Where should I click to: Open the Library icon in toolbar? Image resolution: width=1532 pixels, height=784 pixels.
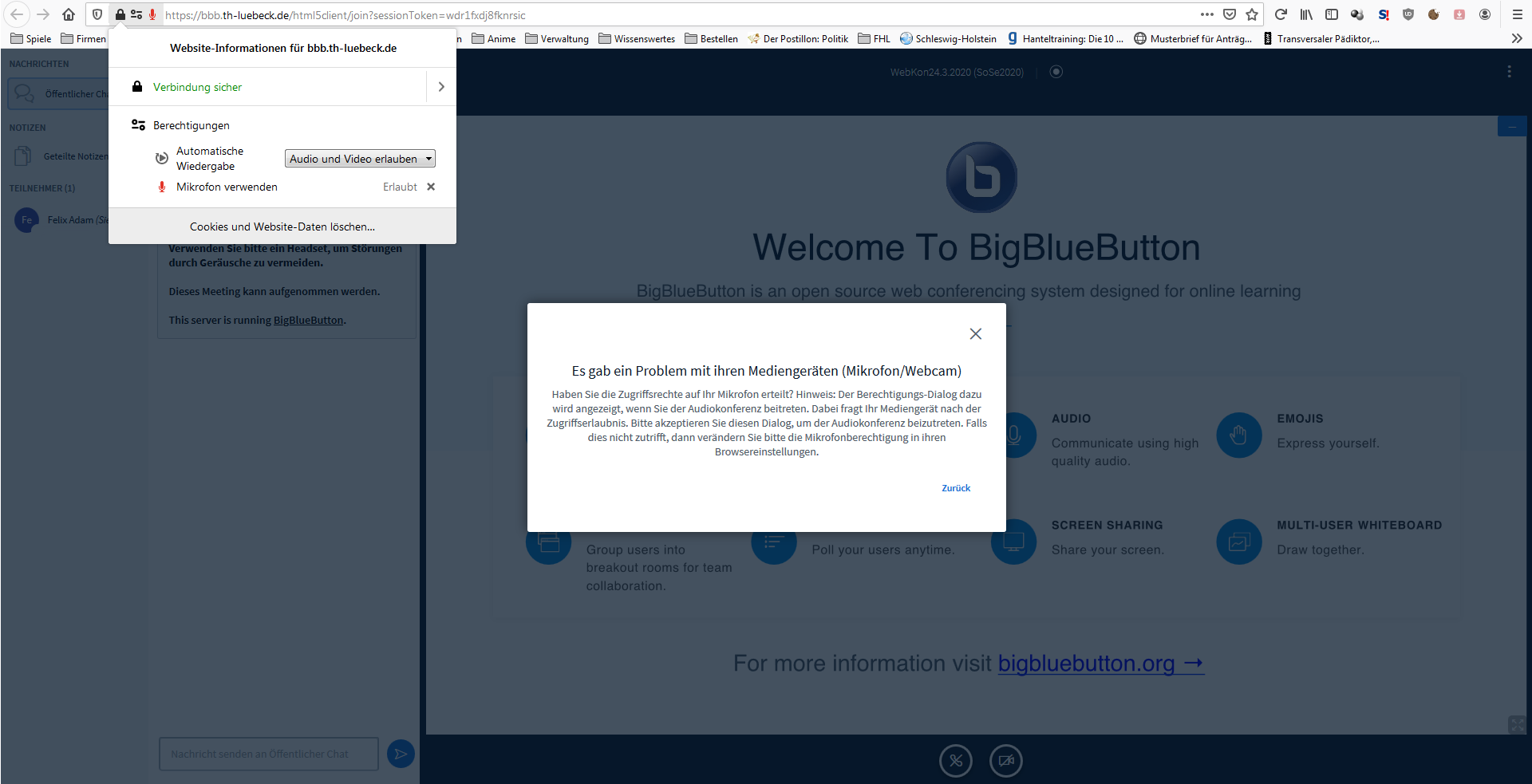coord(1306,14)
